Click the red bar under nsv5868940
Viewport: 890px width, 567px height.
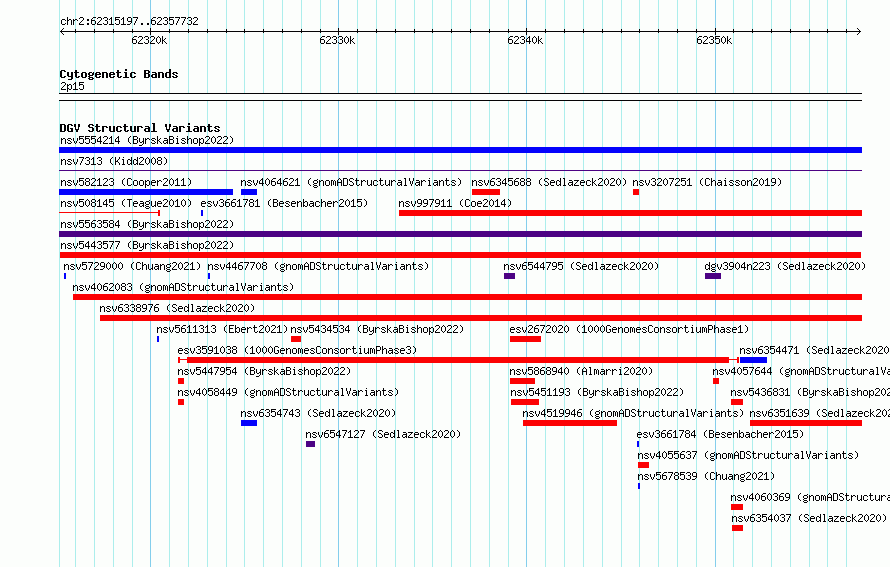[x=522, y=381]
